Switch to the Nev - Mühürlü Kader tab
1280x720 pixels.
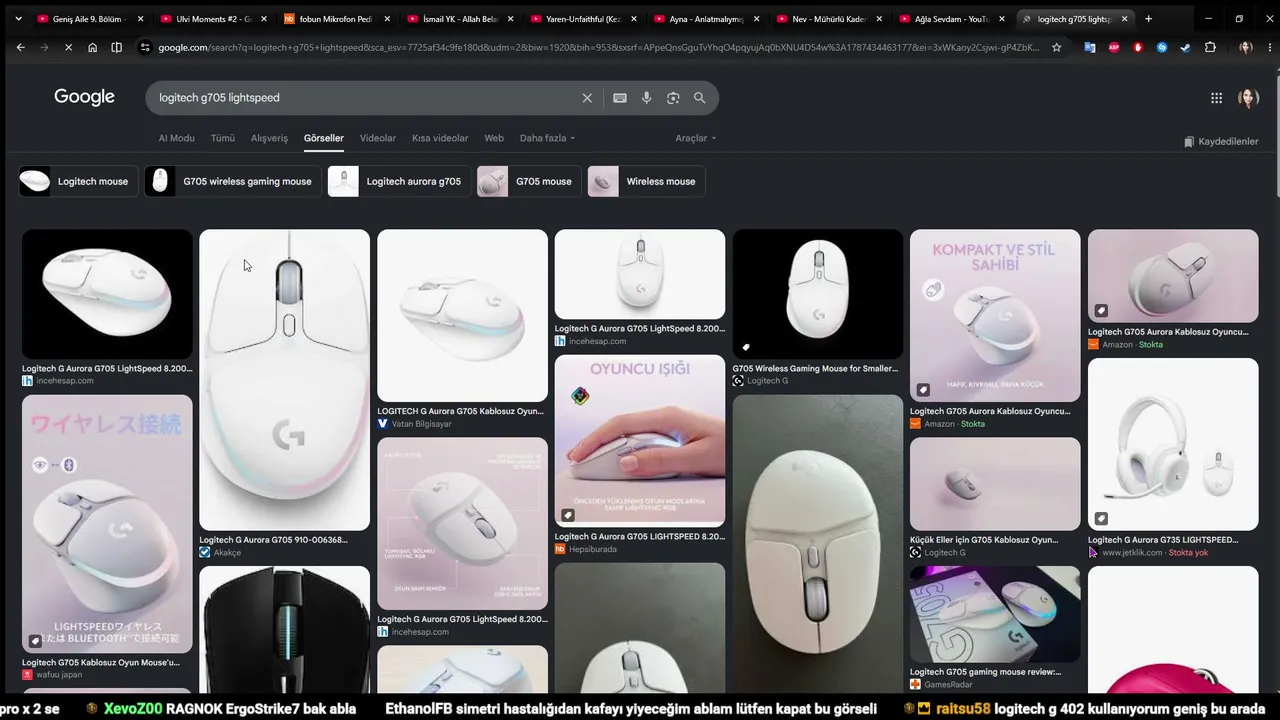pos(829,18)
